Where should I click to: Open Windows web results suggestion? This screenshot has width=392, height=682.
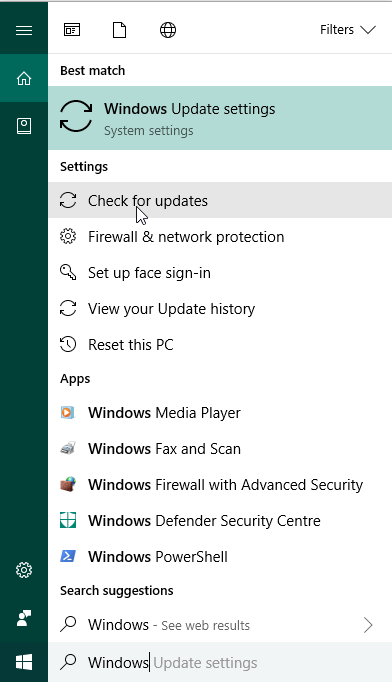[x=220, y=625]
